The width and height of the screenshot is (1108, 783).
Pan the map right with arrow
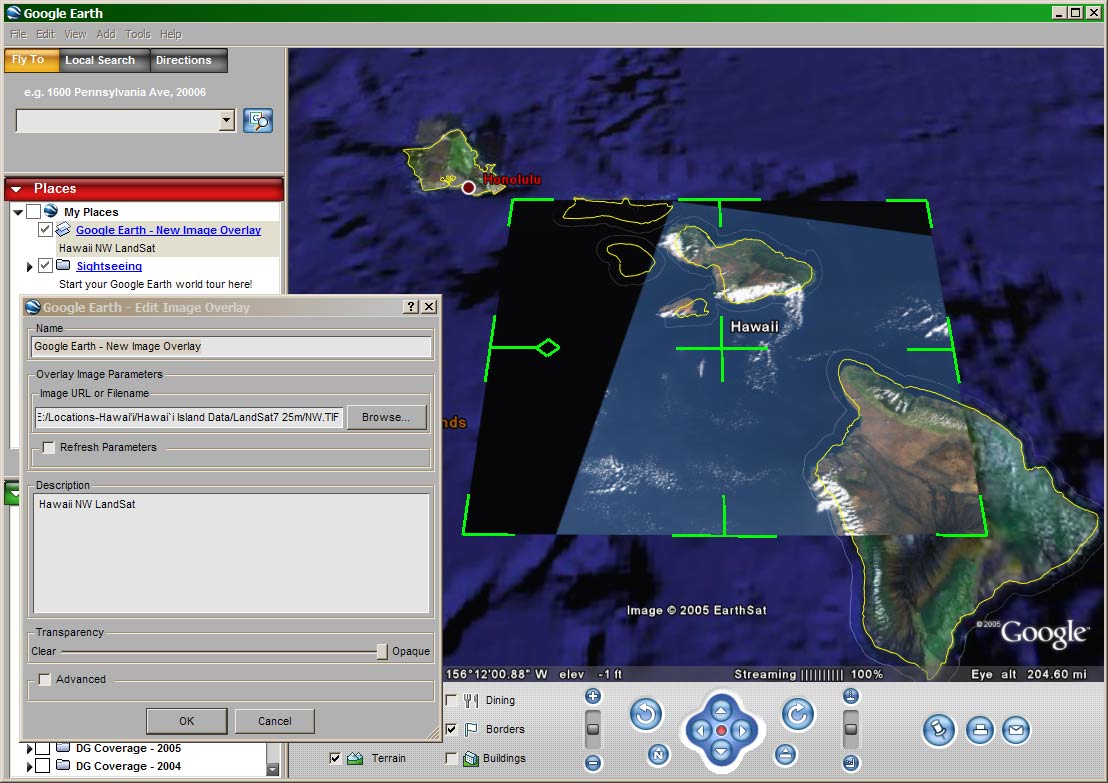tap(741, 731)
